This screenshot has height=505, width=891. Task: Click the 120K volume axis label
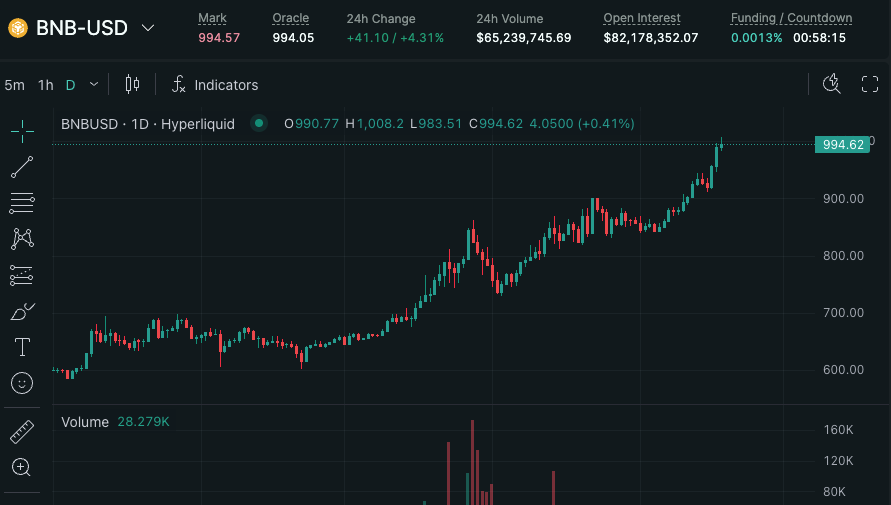(839, 461)
